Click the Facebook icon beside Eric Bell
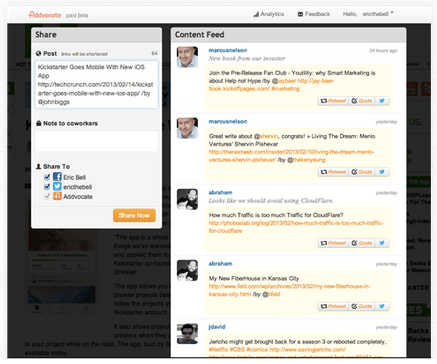 tap(57, 177)
